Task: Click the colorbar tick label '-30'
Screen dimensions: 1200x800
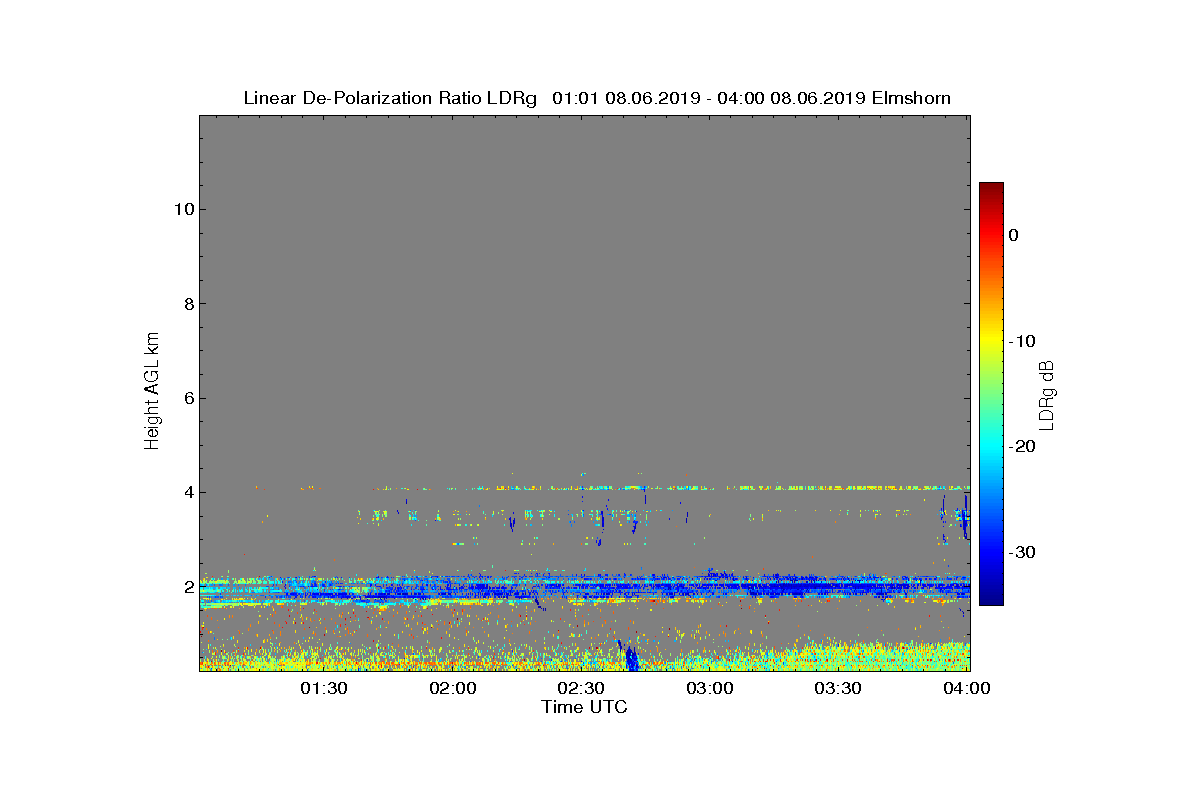Action: tap(1023, 553)
